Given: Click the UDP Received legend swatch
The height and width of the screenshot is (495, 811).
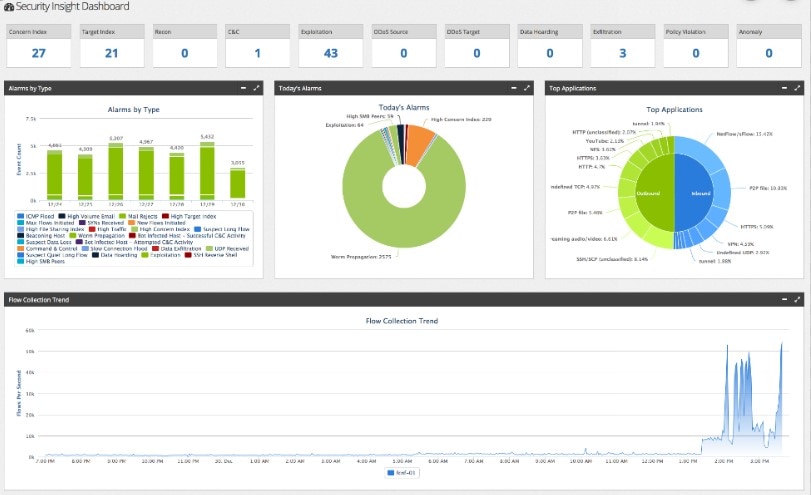Looking at the screenshot, I should click(209, 248).
